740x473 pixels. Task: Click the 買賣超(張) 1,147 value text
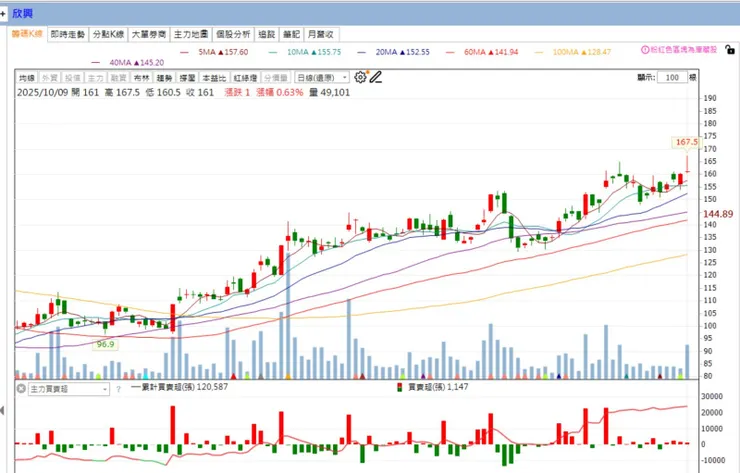click(438, 387)
